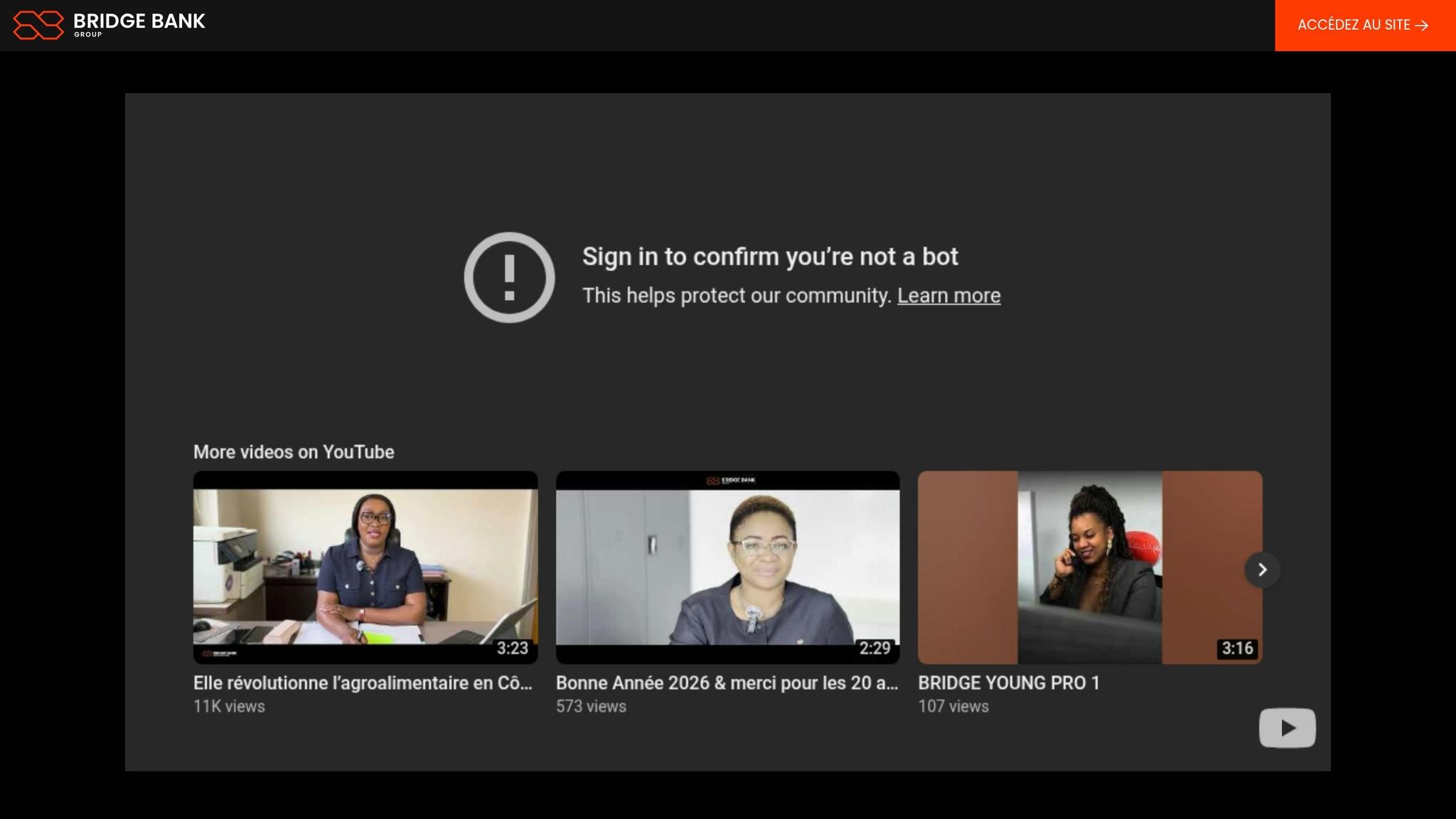Image resolution: width=1456 pixels, height=819 pixels.
Task: Click the title 'Bonne Année 2026 & merci'
Action: pyautogui.click(x=727, y=683)
